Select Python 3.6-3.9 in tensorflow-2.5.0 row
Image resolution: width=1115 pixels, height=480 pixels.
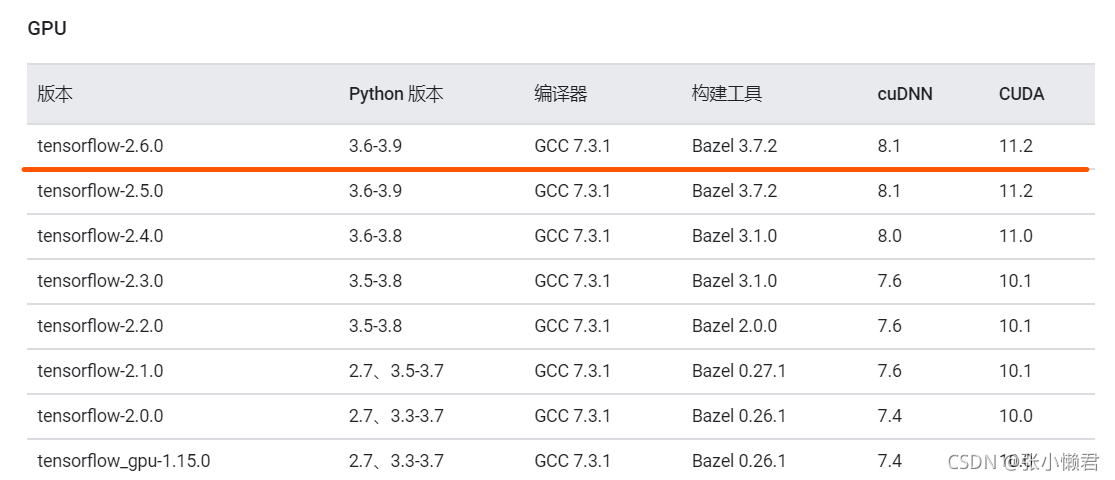point(375,191)
